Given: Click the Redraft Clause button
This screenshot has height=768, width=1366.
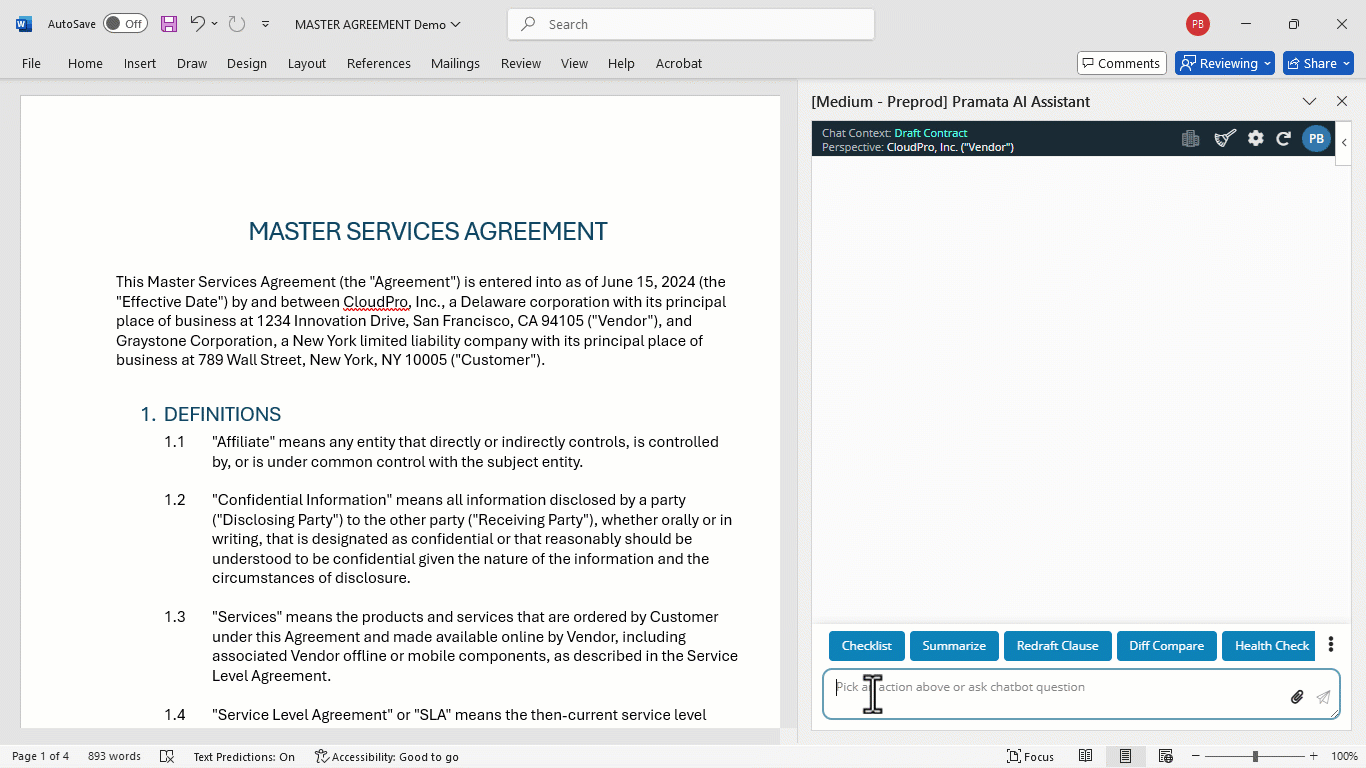Looking at the screenshot, I should point(1058,646).
